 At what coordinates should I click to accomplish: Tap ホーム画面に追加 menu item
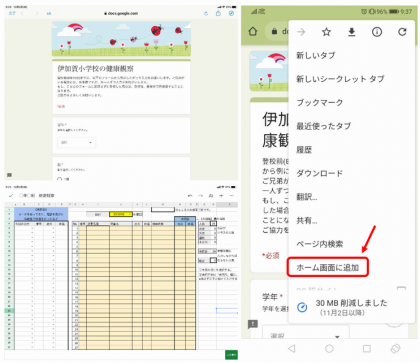tap(328, 267)
